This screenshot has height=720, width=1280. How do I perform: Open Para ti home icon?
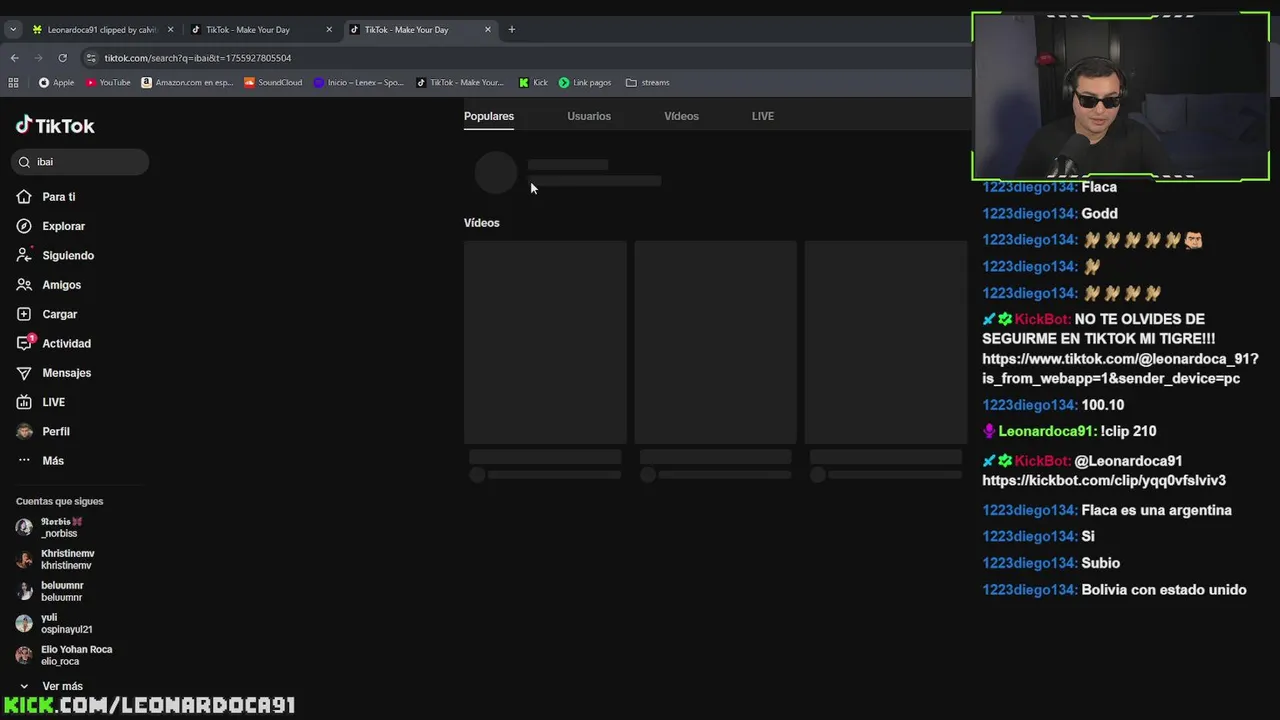click(x=24, y=197)
